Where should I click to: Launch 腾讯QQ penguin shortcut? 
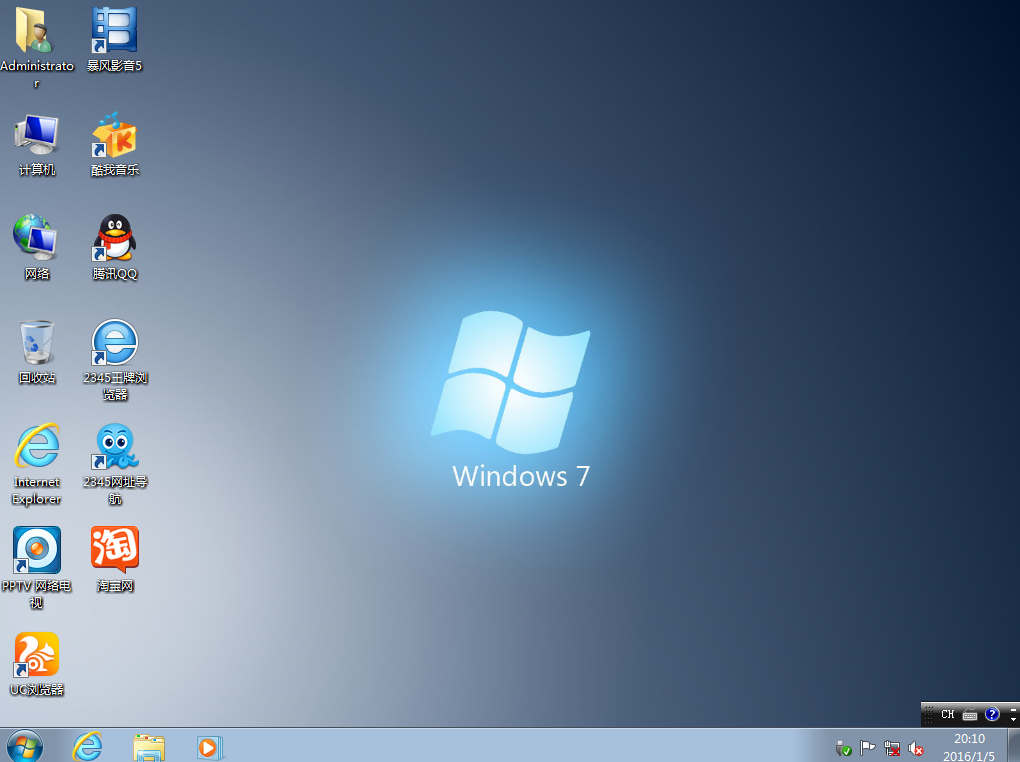click(114, 247)
